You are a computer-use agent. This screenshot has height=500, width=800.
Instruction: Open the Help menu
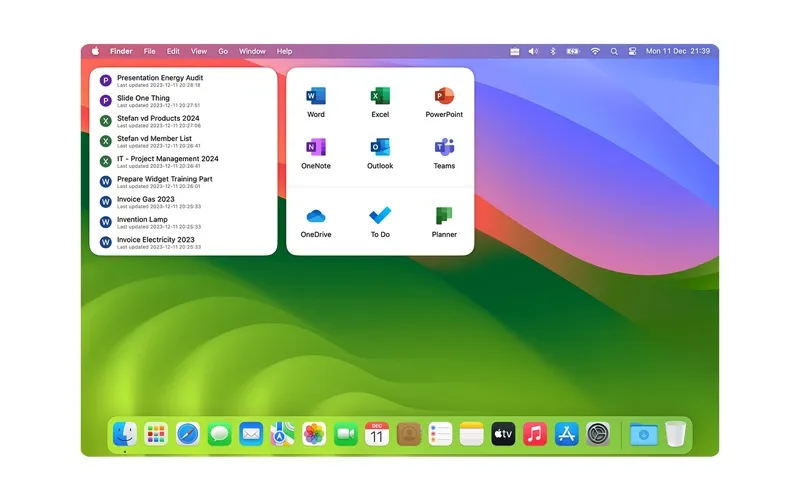[284, 51]
